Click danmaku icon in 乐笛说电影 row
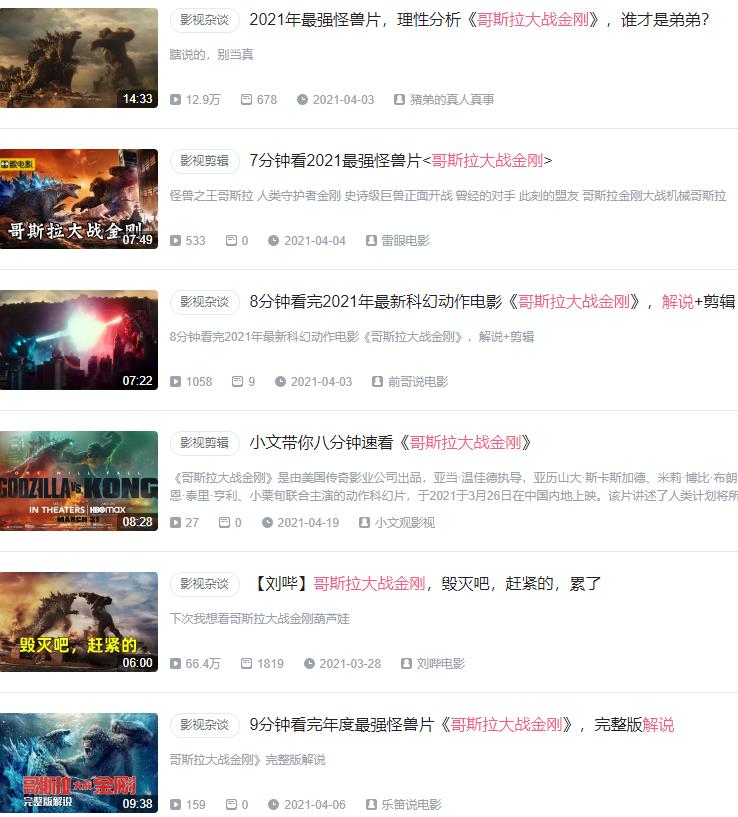 tap(231, 804)
